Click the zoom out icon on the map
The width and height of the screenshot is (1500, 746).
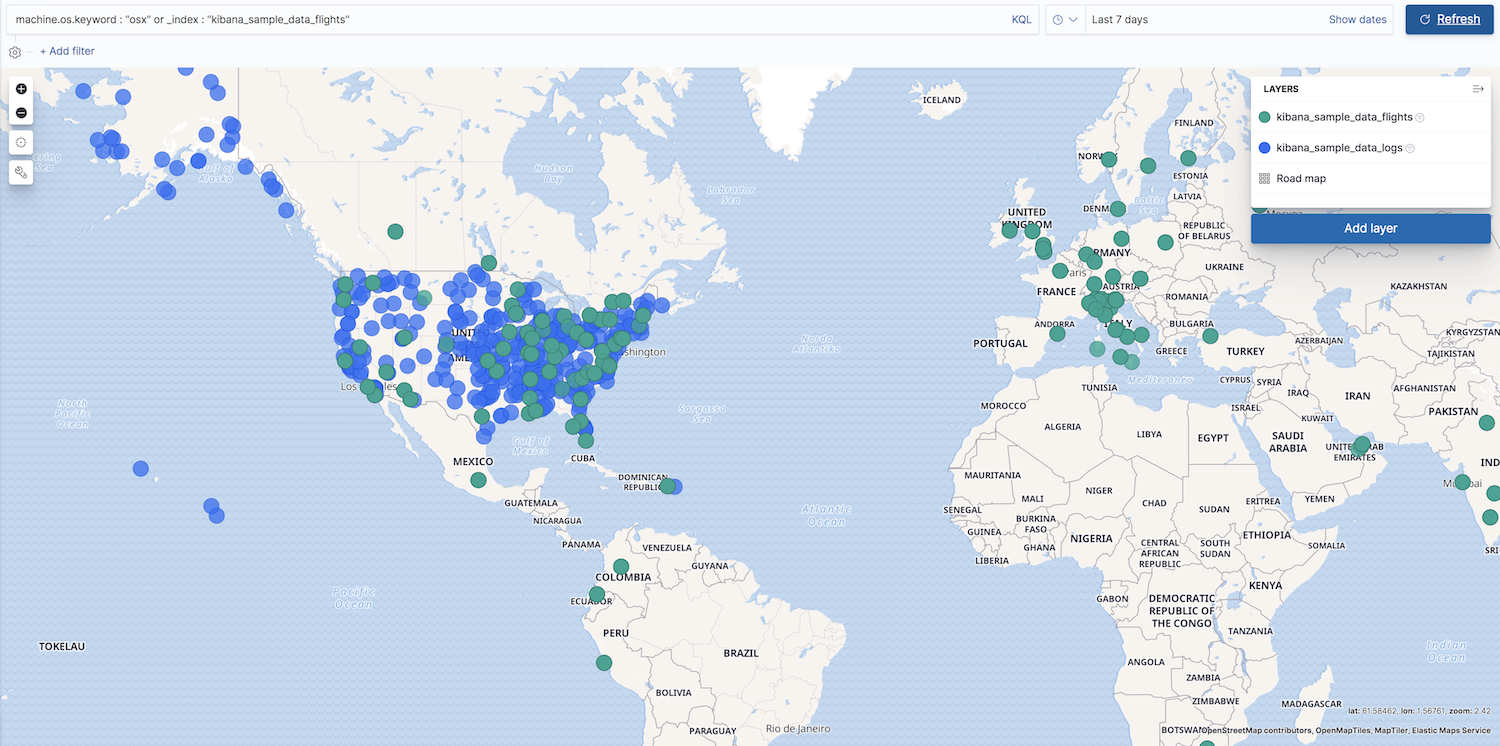(21, 112)
